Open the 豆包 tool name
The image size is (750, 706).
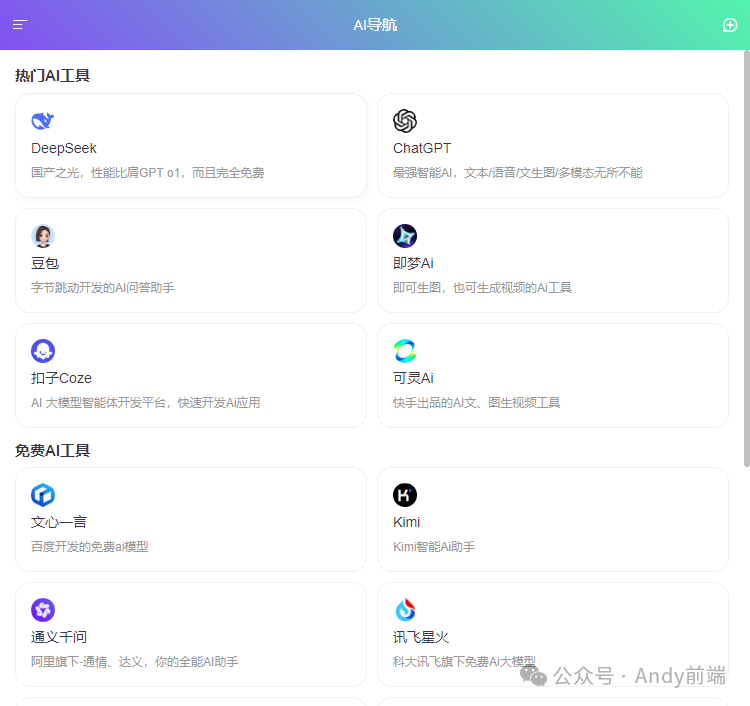[45, 263]
